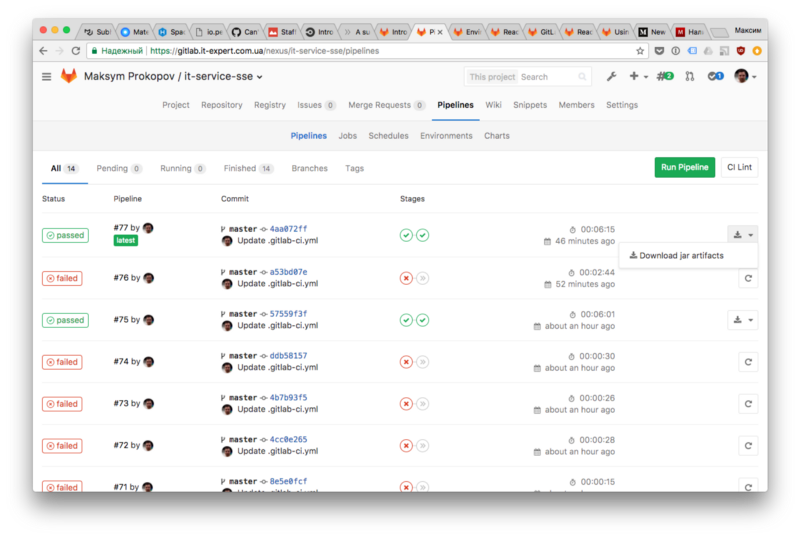The width and height of the screenshot is (800, 538).
Task: Click failed first stage icon of pipeline #74
Action: click(x=406, y=362)
